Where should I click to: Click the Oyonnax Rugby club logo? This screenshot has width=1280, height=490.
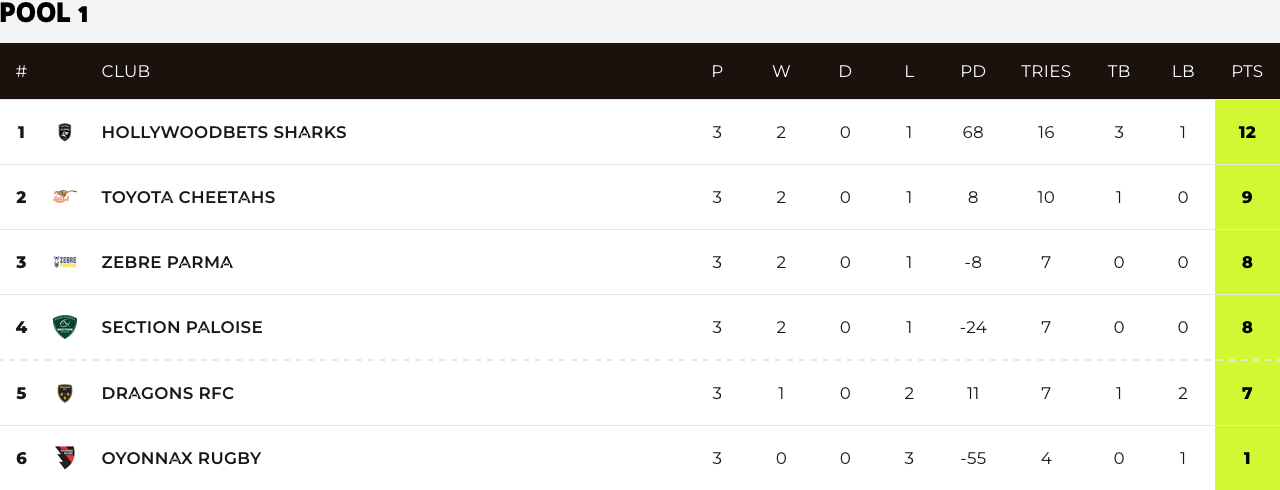65,458
